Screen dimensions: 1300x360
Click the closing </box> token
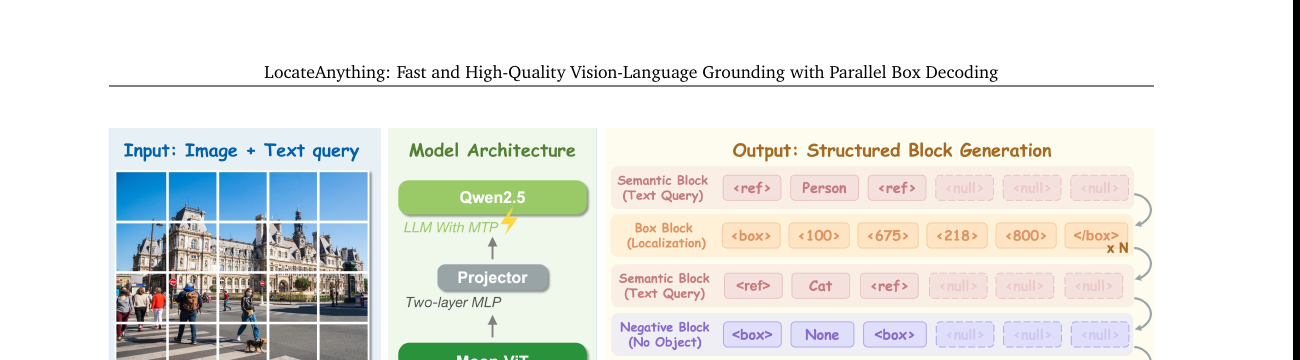(x=1096, y=237)
